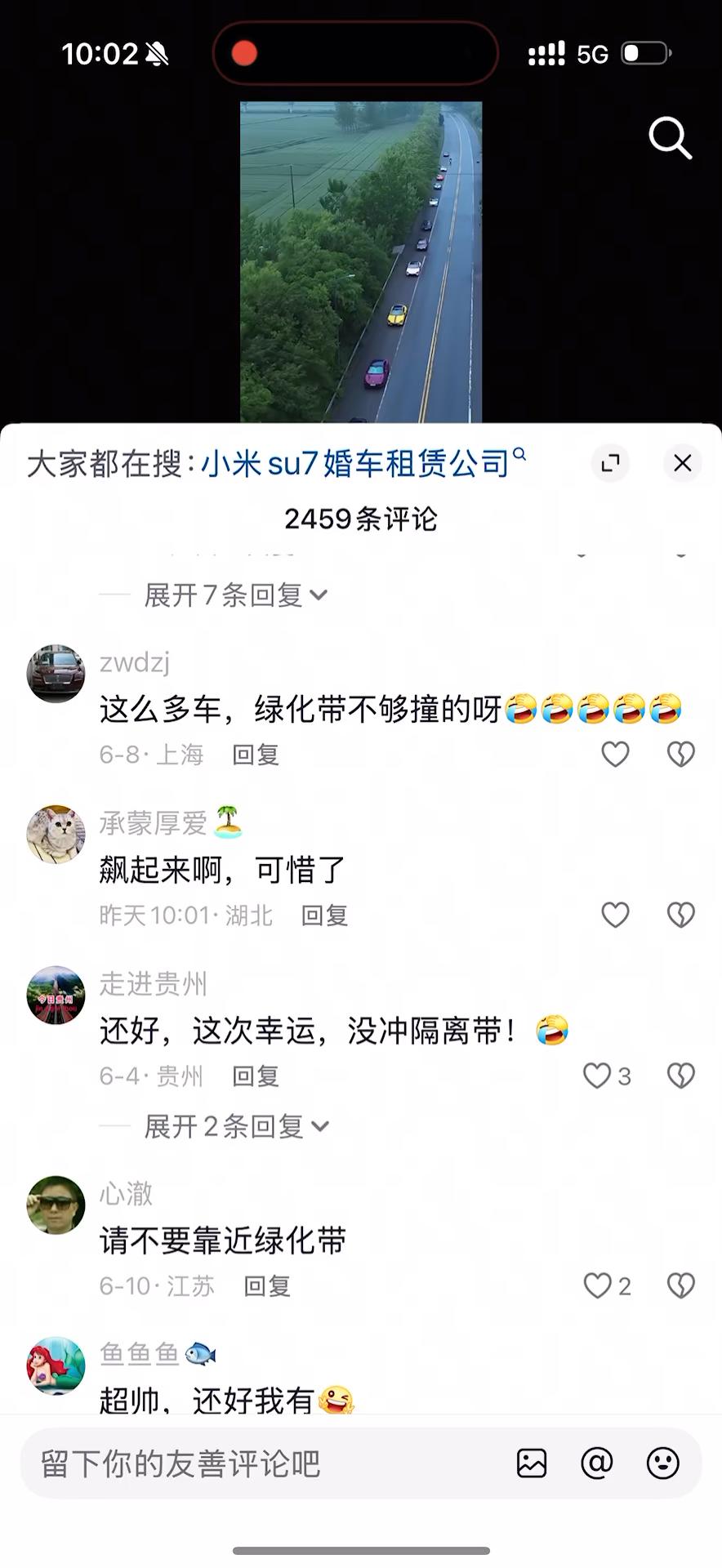Viewport: 722px width, 1568px height.
Task: Like 走进贵州's comment with 3 likes
Action: (x=606, y=1076)
